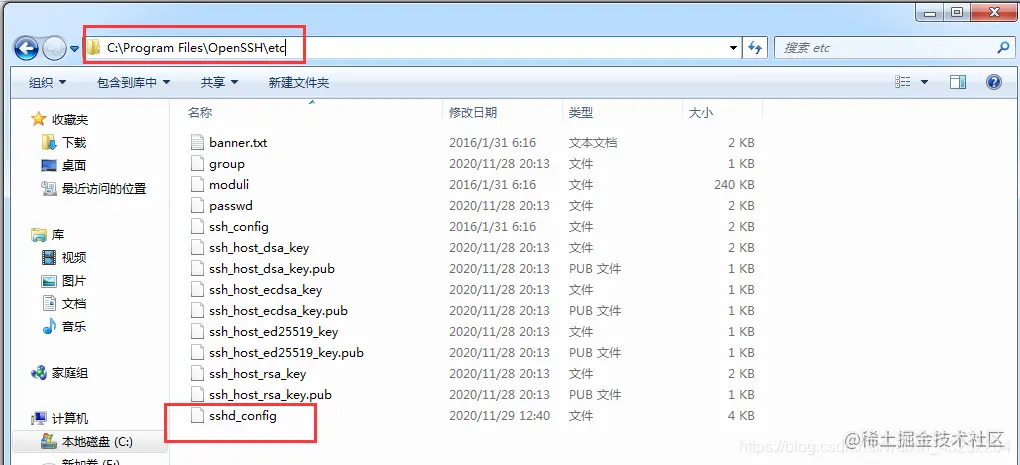Screen dimensions: 1020x465
Task: Click the 240 KB size of moduli
Action: point(734,185)
